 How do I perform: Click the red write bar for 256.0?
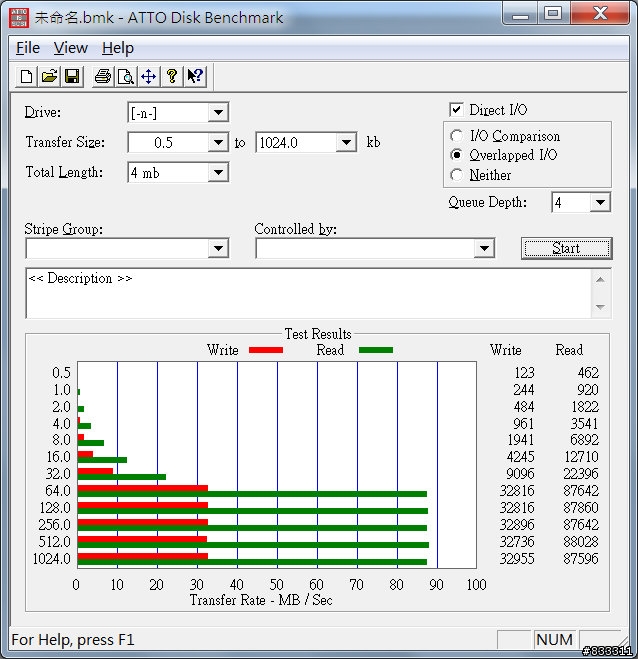143,522
